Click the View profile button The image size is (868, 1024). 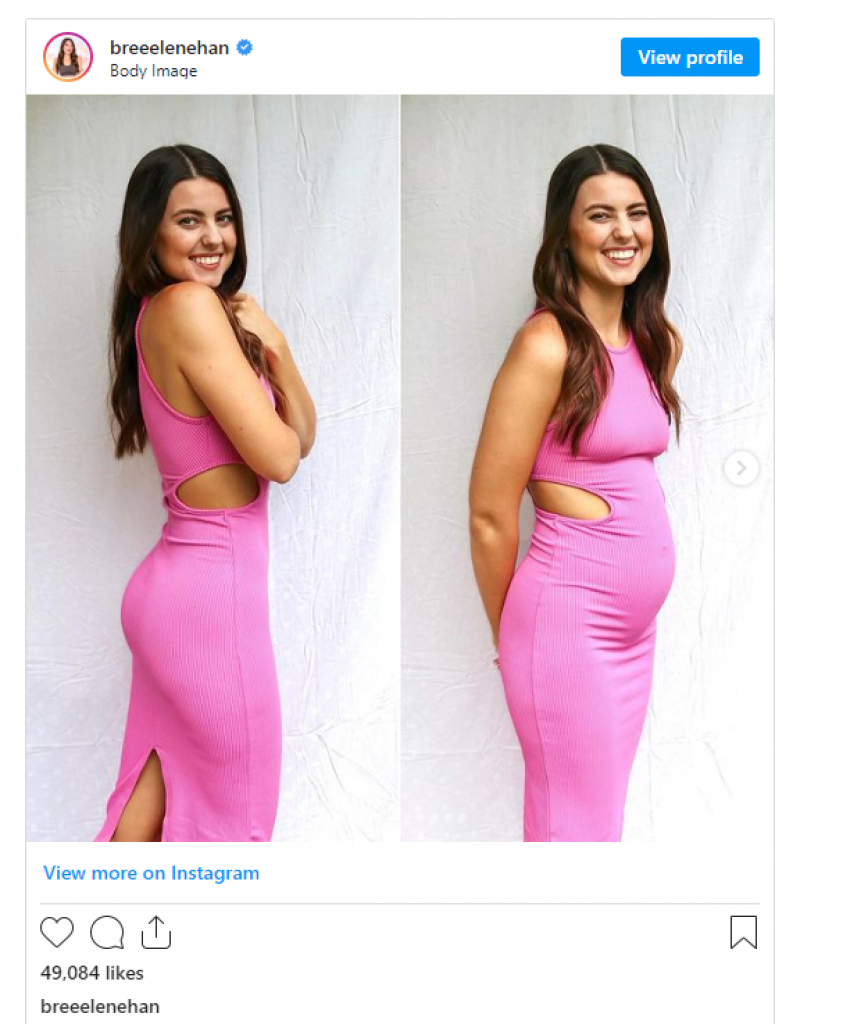pos(690,57)
